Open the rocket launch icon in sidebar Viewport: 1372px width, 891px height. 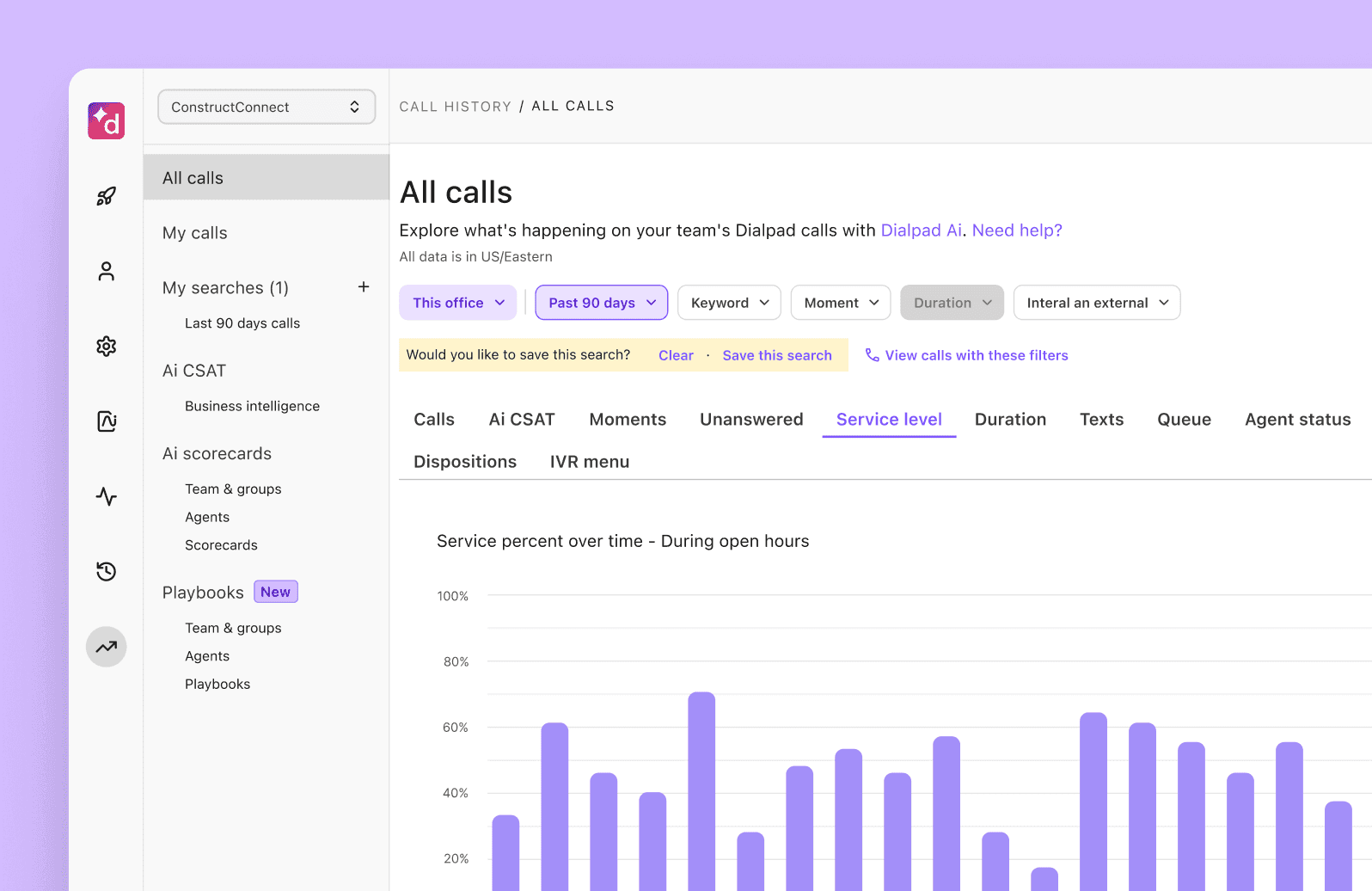[106, 197]
